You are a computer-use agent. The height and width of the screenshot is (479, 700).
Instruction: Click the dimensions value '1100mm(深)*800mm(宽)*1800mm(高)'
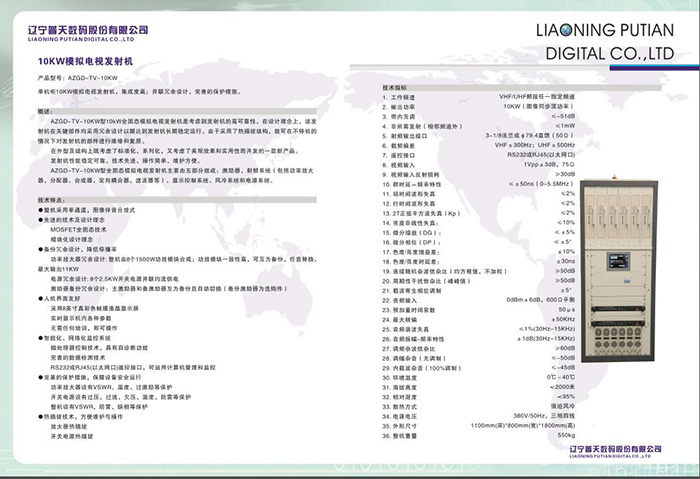pyautogui.click(x=523, y=425)
